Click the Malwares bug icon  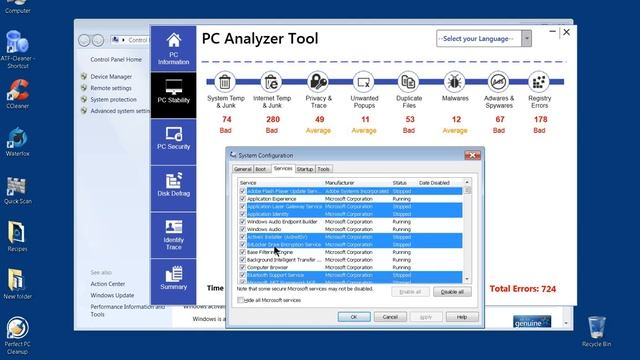click(x=454, y=82)
